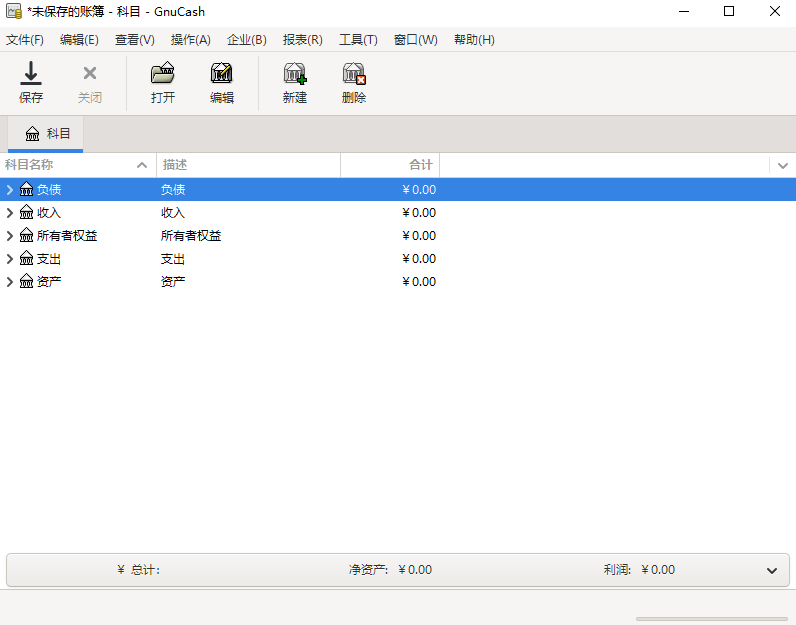Image resolution: width=796 pixels, height=625 pixels.
Task: Click the 利润 value in summary bar
Action: (x=658, y=570)
